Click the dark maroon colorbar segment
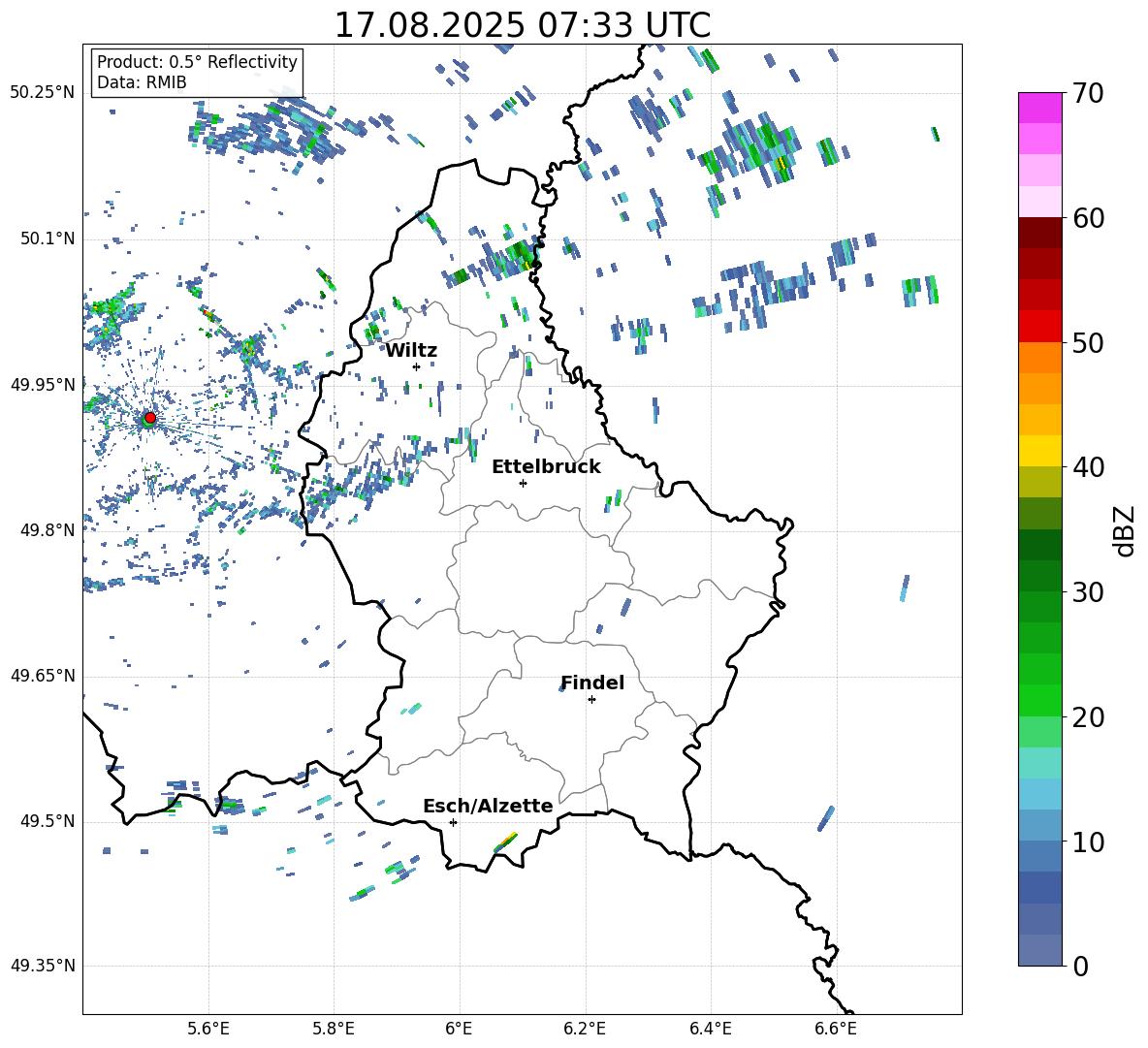Image resolution: width=1148 pixels, height=1048 pixels. 1039,233
